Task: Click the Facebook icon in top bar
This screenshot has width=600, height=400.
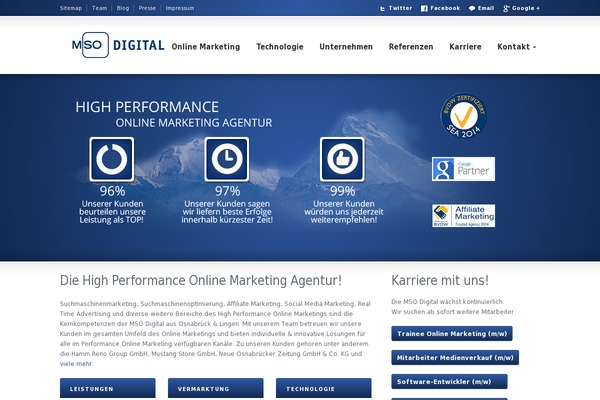Action: tap(424, 8)
